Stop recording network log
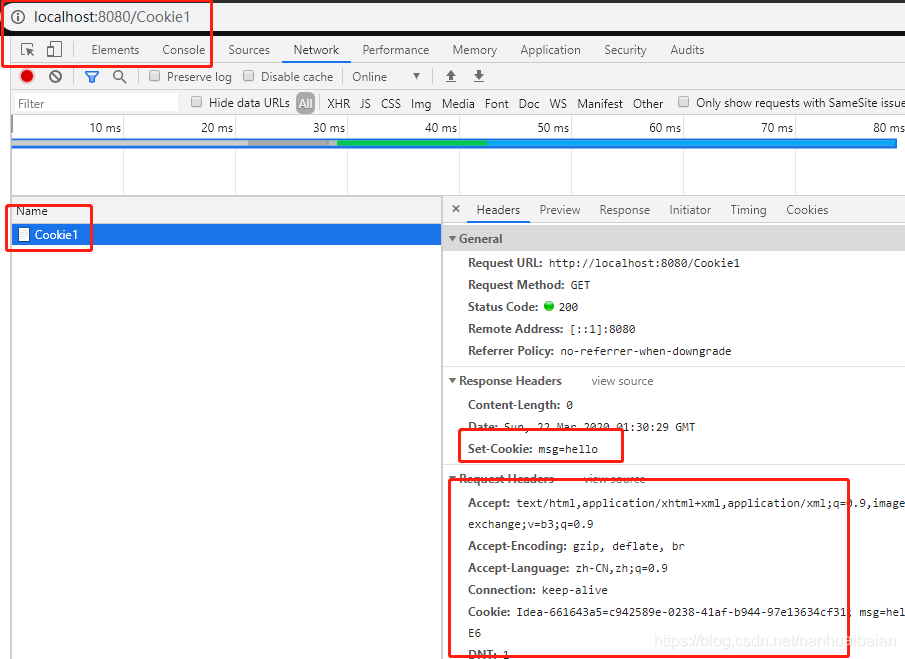 pyautogui.click(x=27, y=76)
